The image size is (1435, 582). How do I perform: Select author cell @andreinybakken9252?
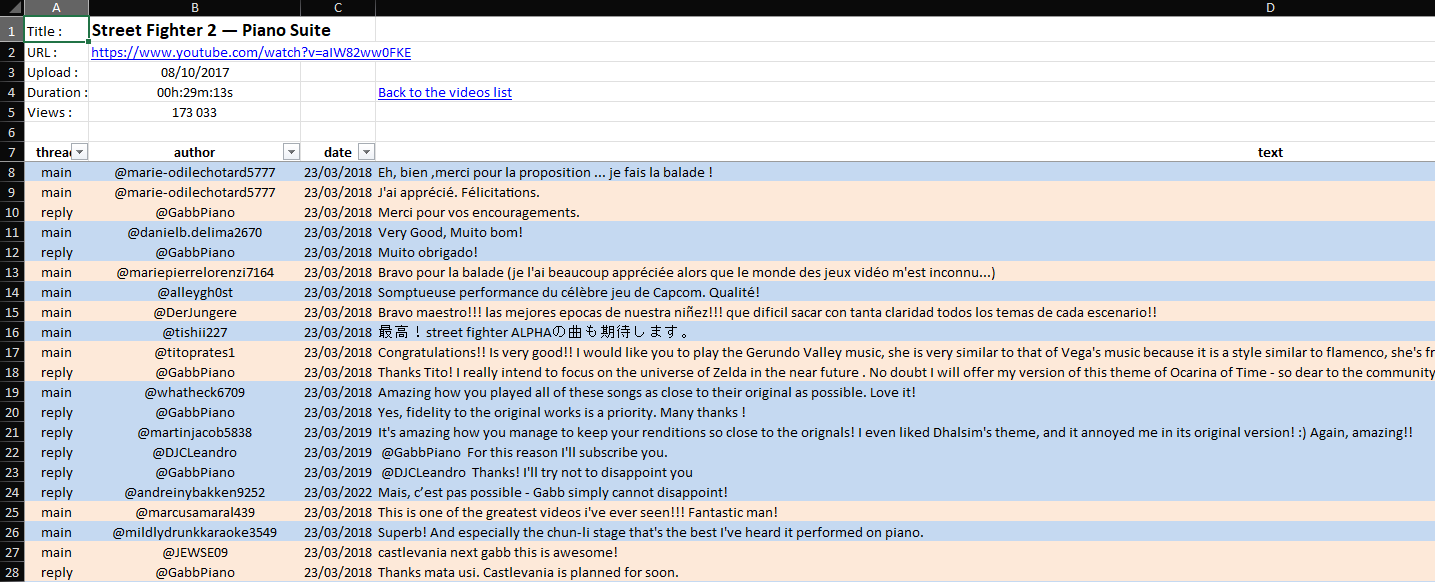coord(195,492)
